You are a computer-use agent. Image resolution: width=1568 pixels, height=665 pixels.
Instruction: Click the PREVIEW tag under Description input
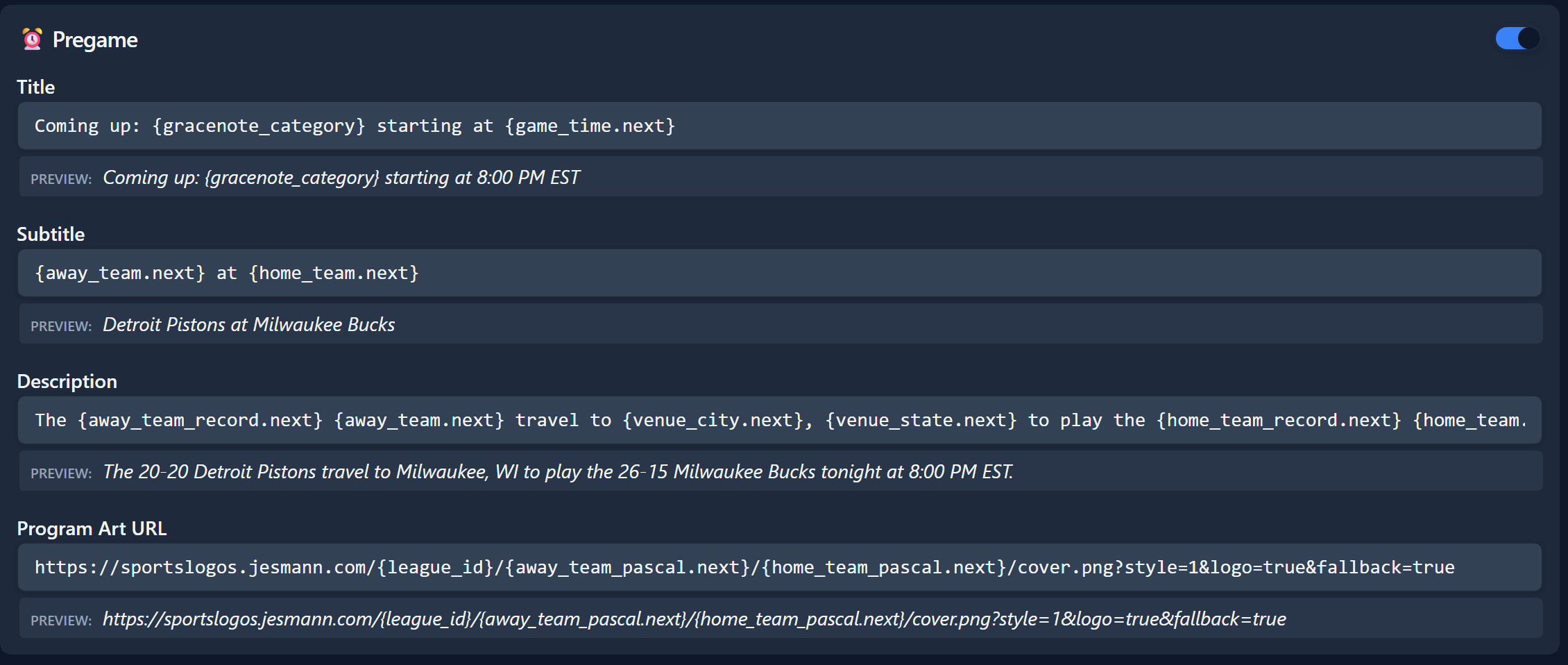61,473
